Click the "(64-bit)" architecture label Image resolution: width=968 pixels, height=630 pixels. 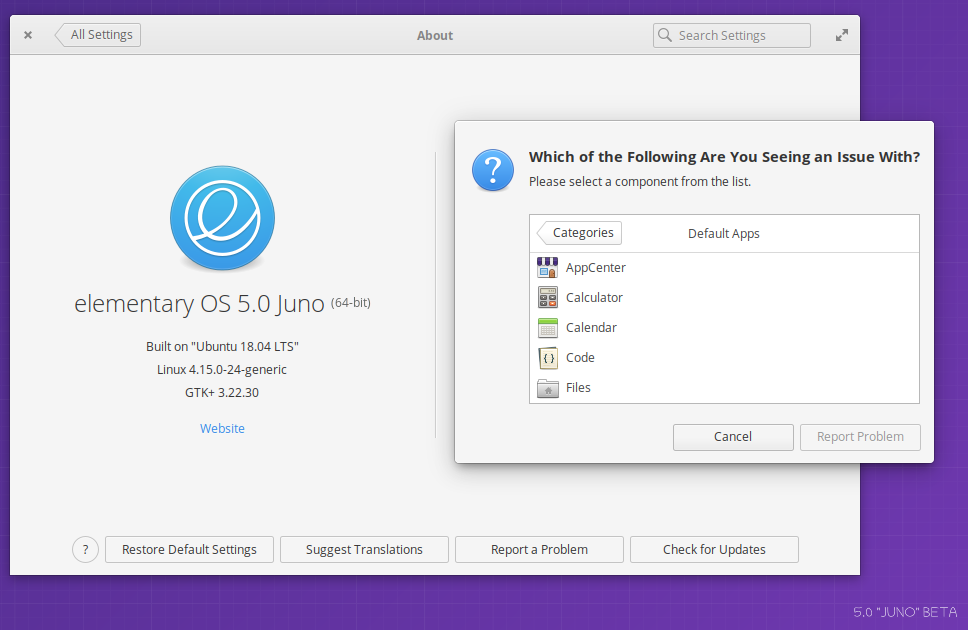[x=351, y=303]
